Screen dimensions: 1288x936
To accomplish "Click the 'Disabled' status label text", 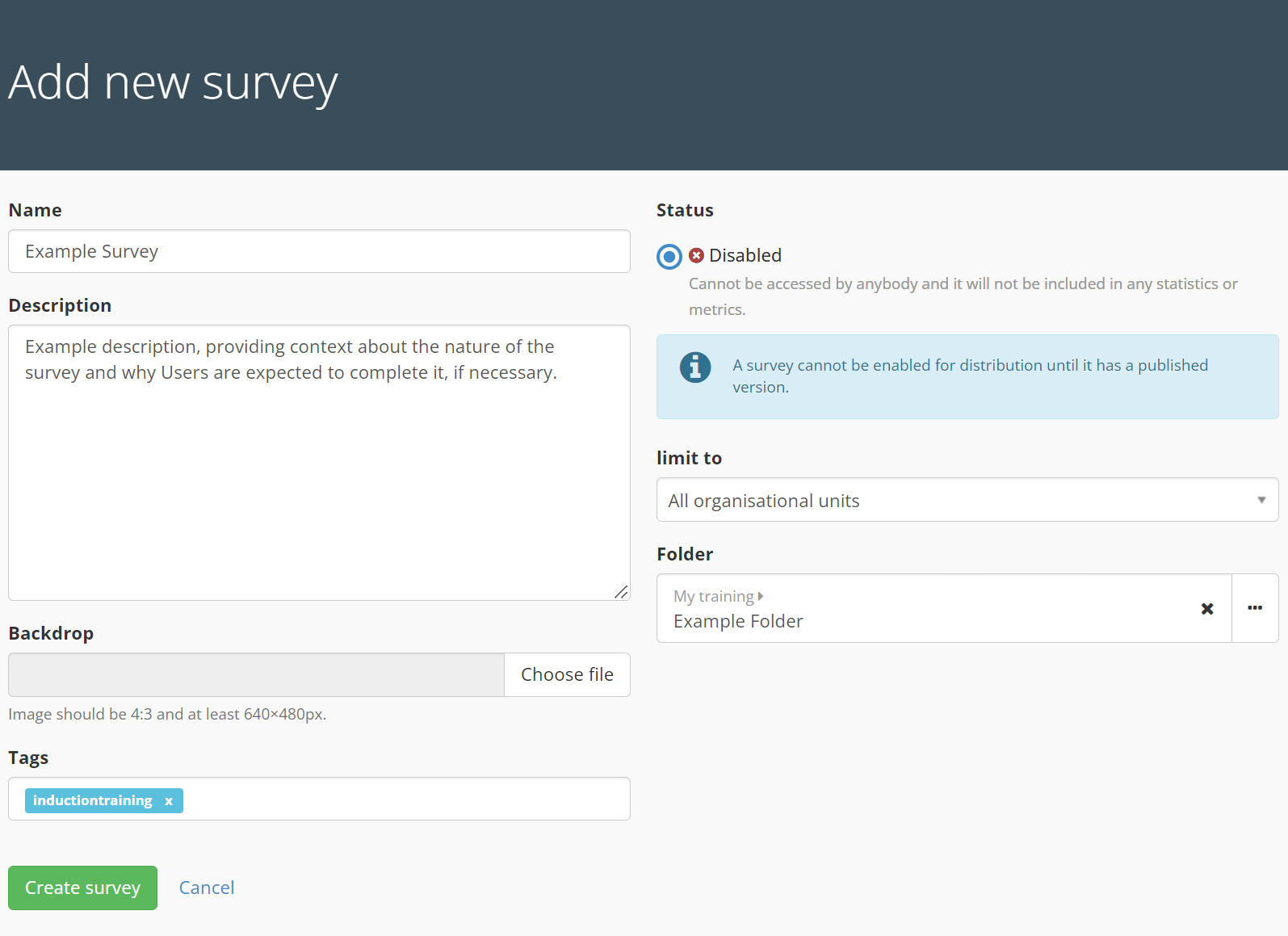I will [745, 256].
